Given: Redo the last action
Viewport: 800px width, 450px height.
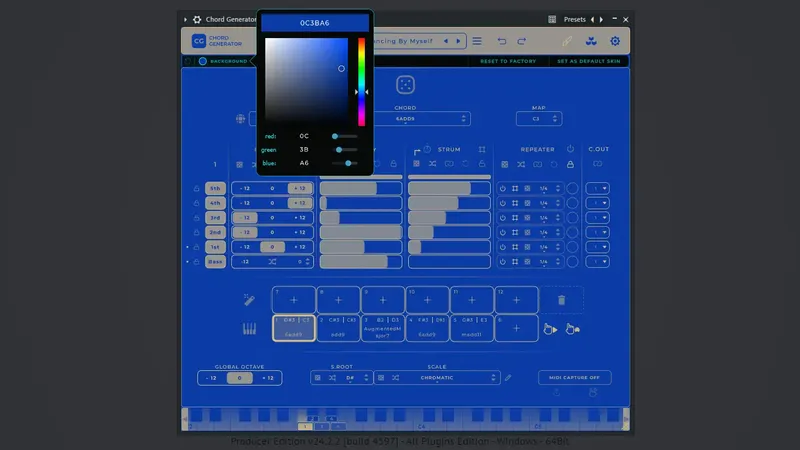Looking at the screenshot, I should coord(521,41).
